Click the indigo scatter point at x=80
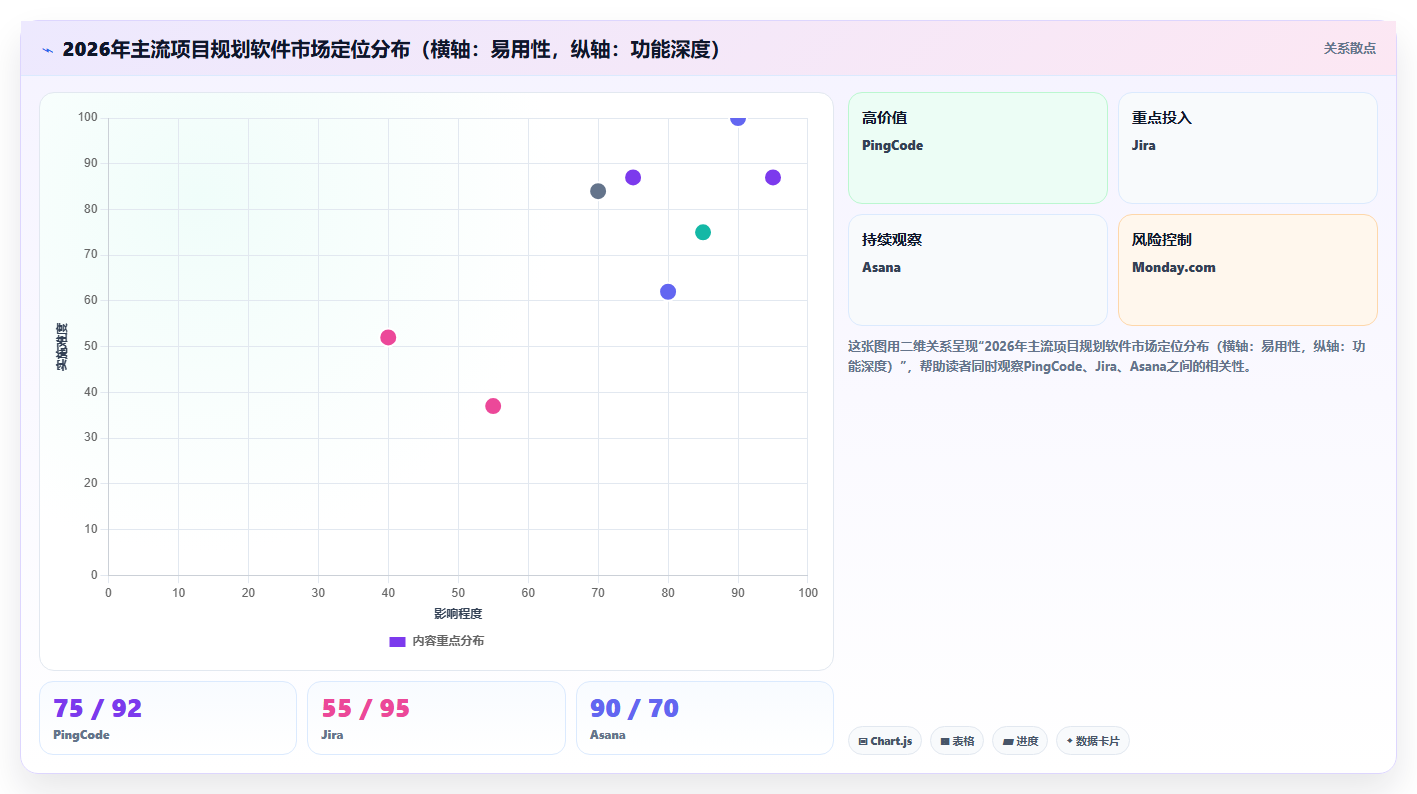The width and height of the screenshot is (1417, 794). coord(668,292)
